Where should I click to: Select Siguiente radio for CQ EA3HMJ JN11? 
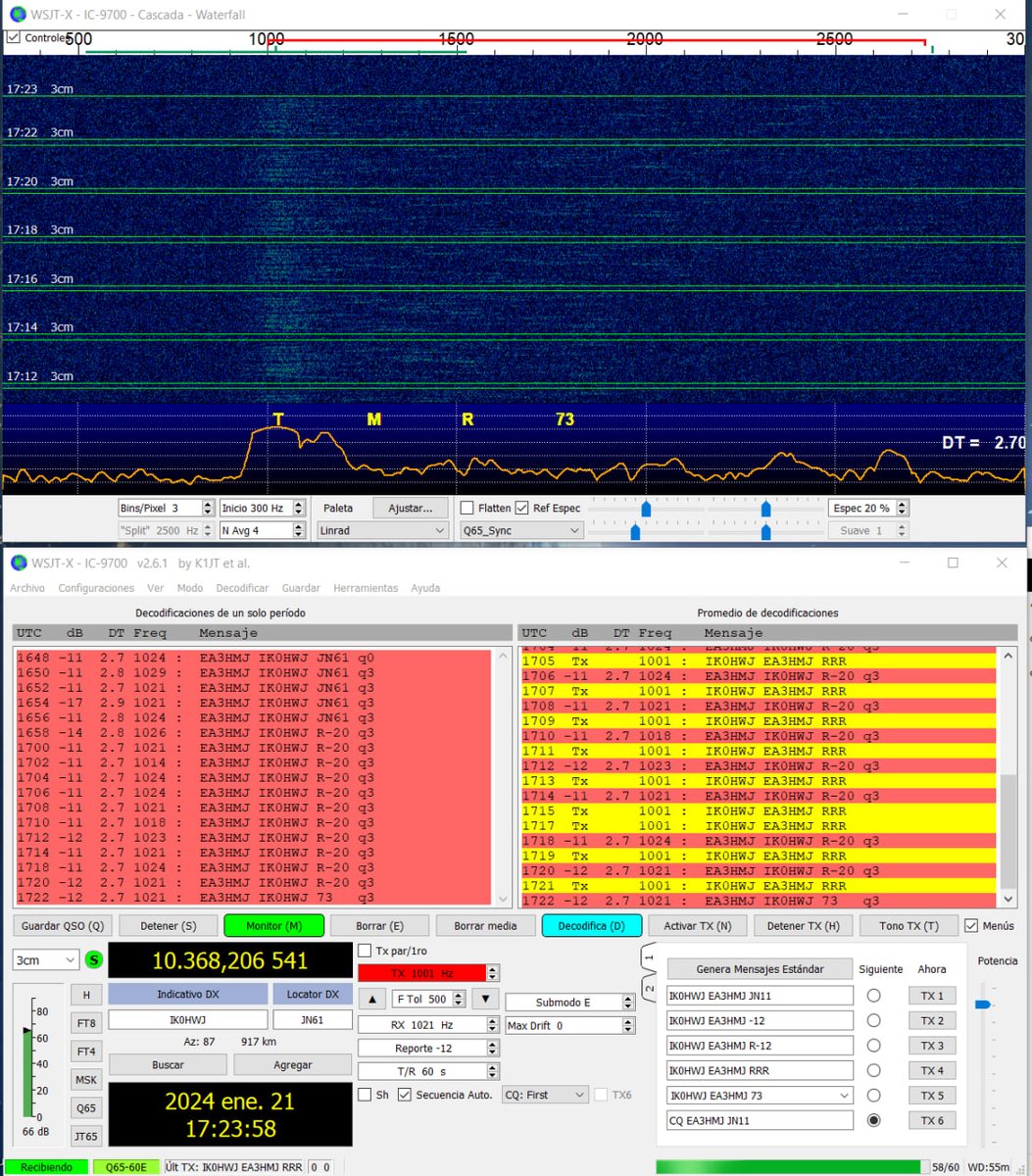coord(873,1120)
